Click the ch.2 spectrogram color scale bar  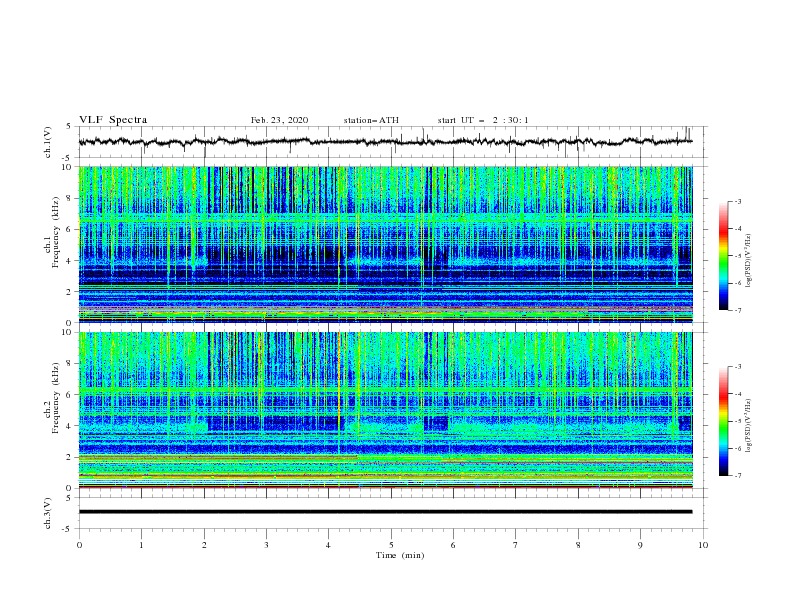click(x=723, y=421)
